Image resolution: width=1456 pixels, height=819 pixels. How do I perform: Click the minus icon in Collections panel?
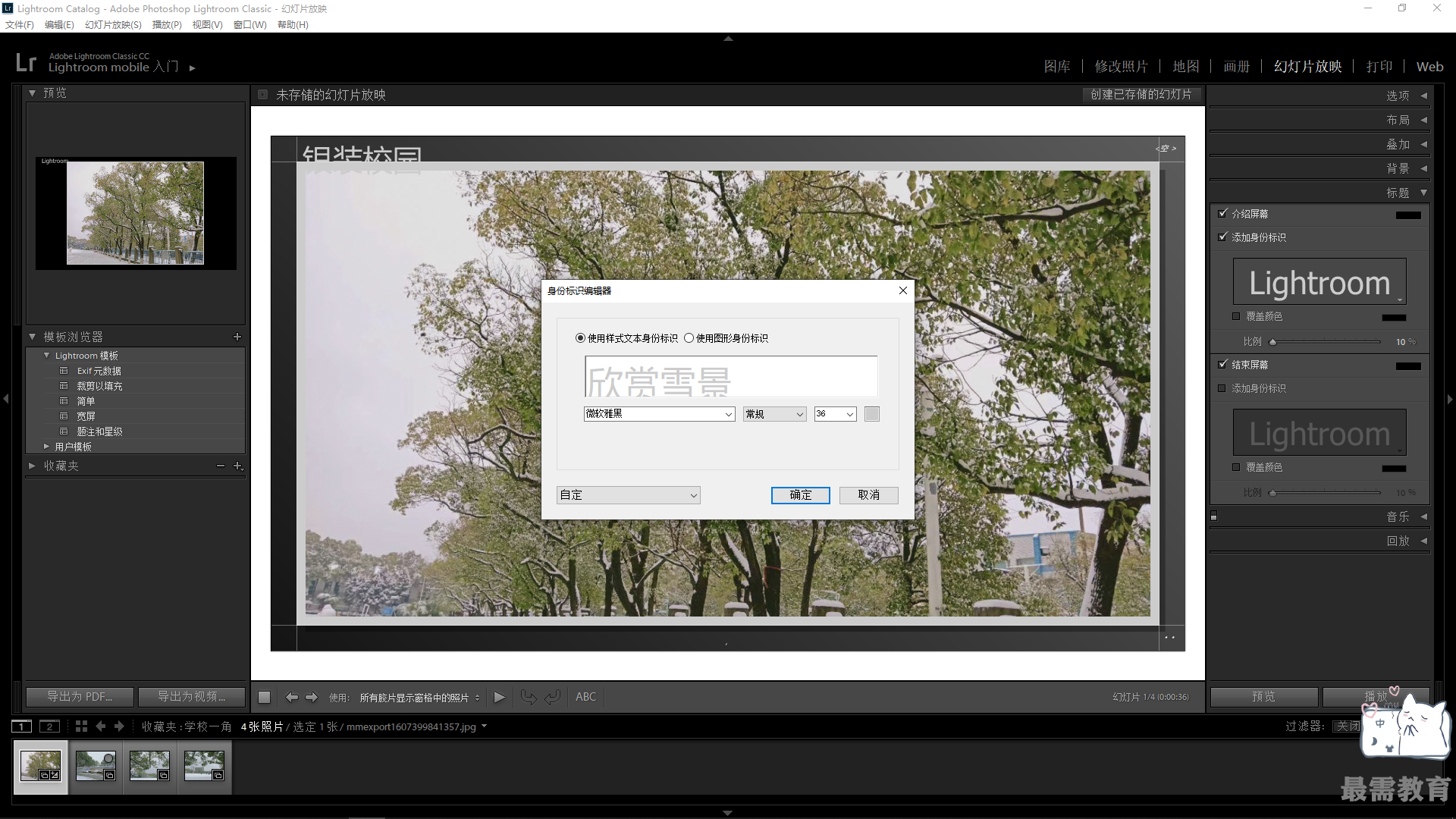pyautogui.click(x=221, y=466)
